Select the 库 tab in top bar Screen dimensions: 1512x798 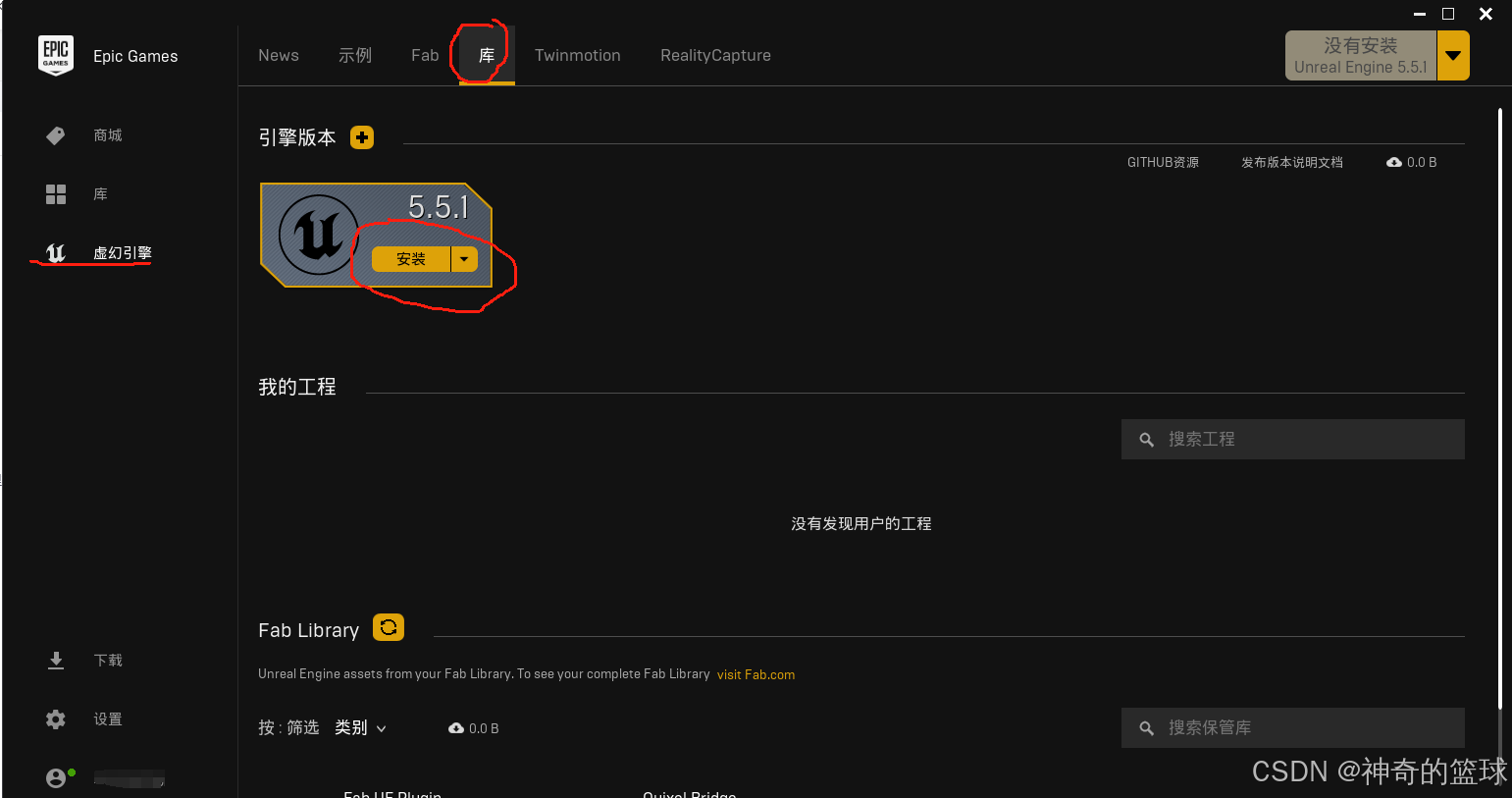click(x=487, y=55)
